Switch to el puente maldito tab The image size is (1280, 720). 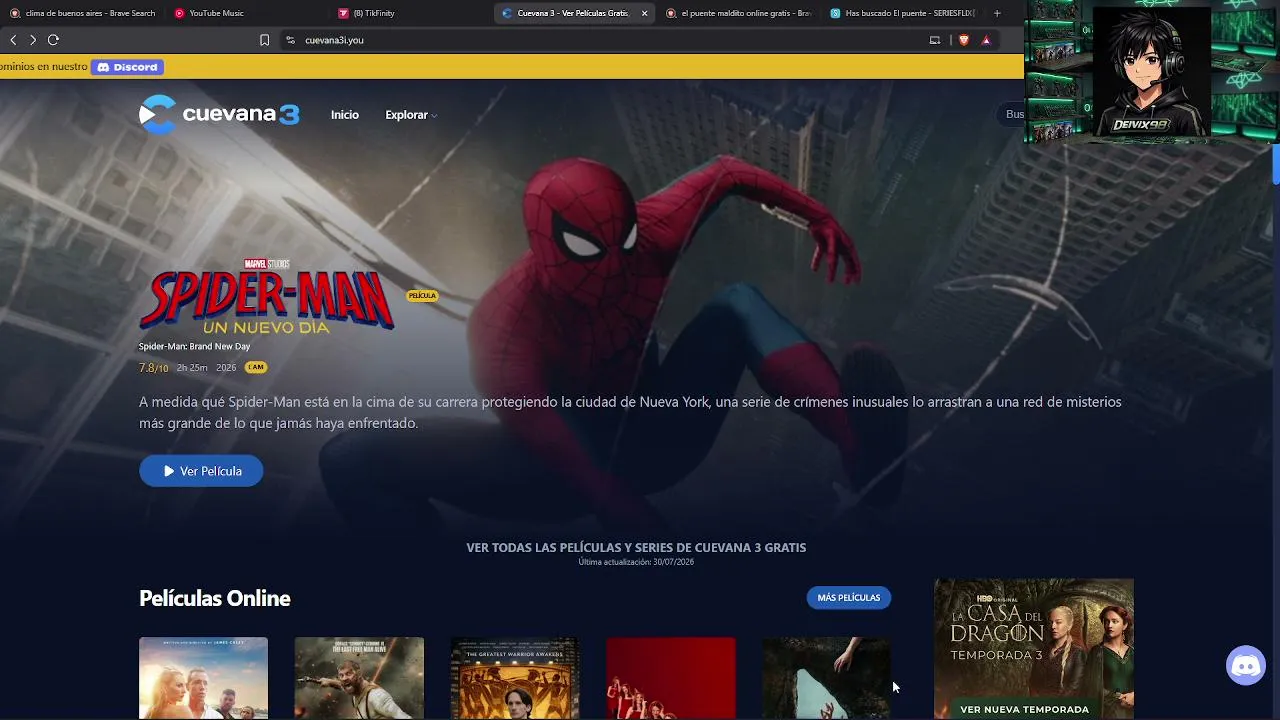738,13
